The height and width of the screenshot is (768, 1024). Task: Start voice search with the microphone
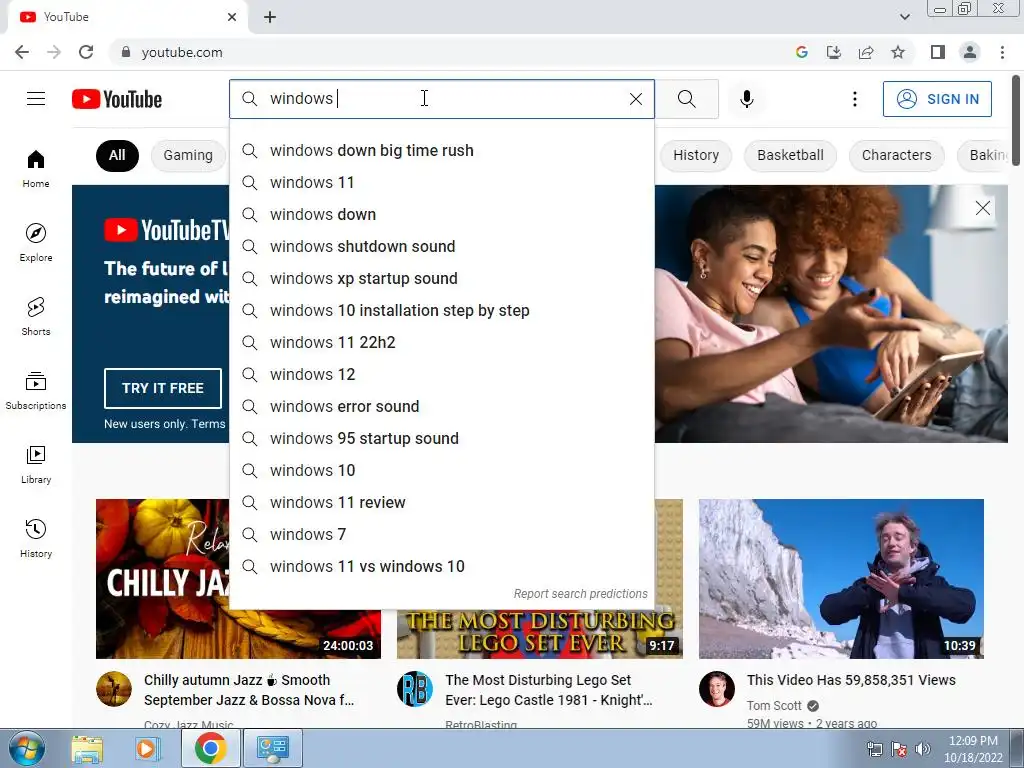point(746,99)
